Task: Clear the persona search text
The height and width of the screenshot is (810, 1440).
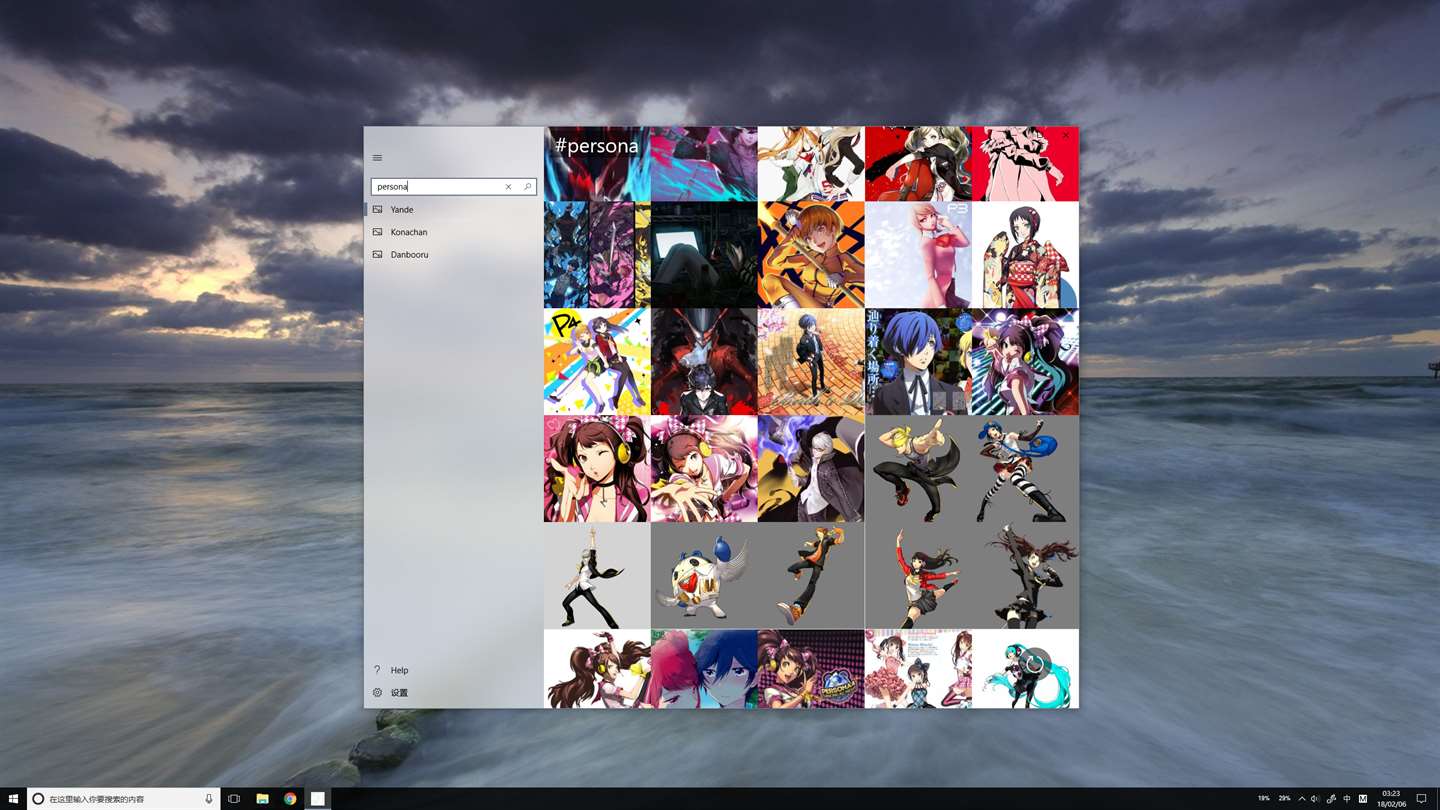Action: [508, 187]
